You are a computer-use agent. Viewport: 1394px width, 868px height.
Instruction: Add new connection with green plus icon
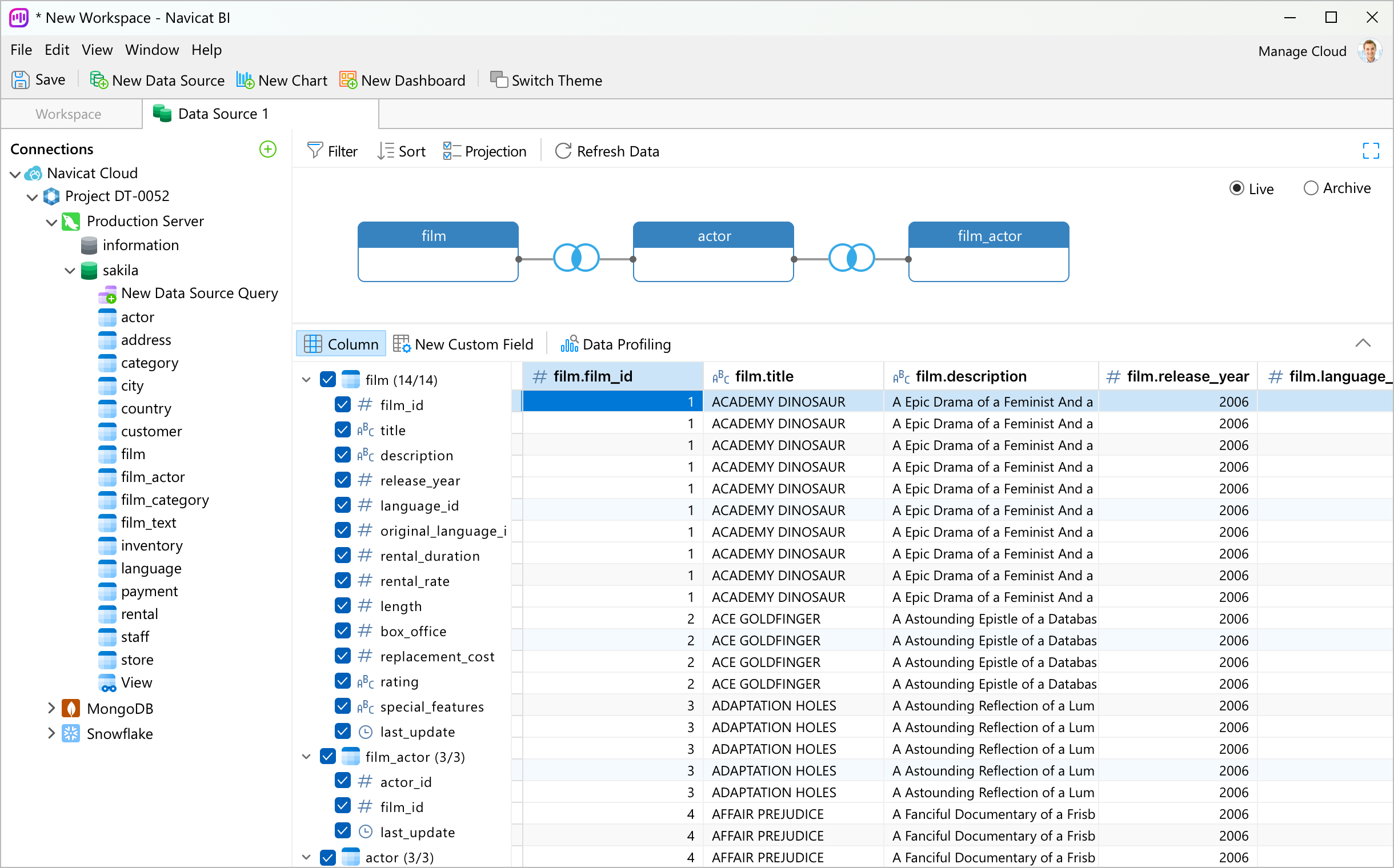pyautogui.click(x=267, y=149)
